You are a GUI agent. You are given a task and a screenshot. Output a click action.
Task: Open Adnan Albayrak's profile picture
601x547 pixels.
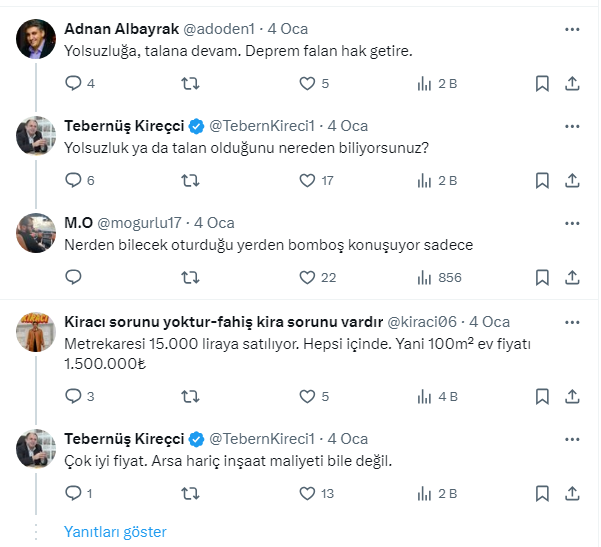pyautogui.click(x=37, y=39)
